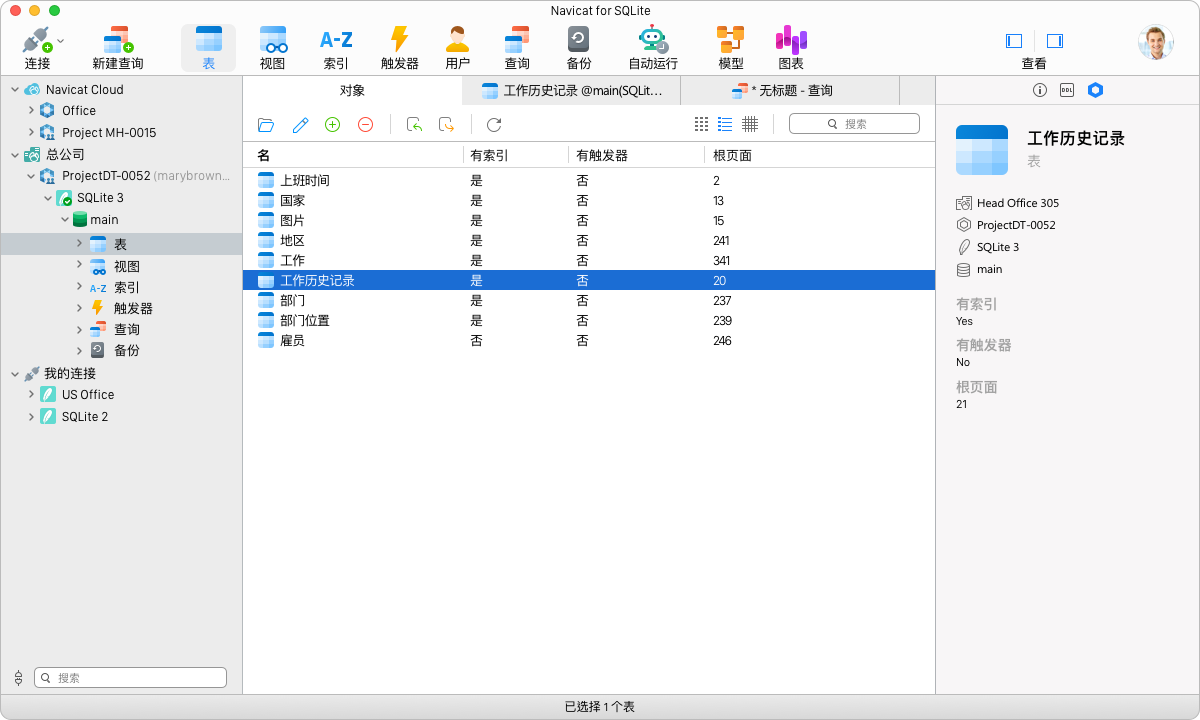The image size is (1200, 720).
Task: Click the delete table minus icon
Action: (366, 124)
